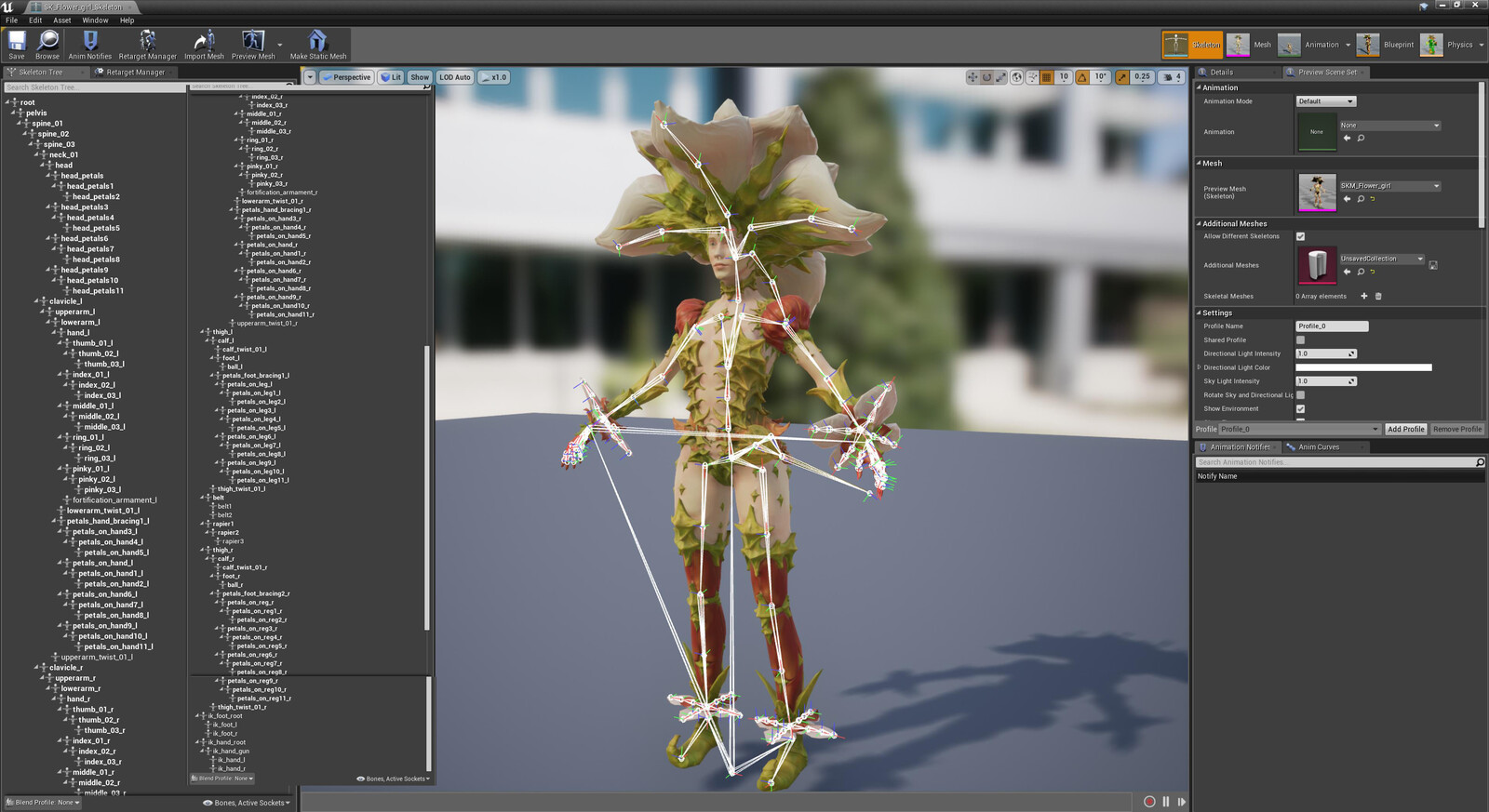1489x812 pixels.
Task: Browse to Animation asset with magnifier icon
Action: (x=1361, y=138)
